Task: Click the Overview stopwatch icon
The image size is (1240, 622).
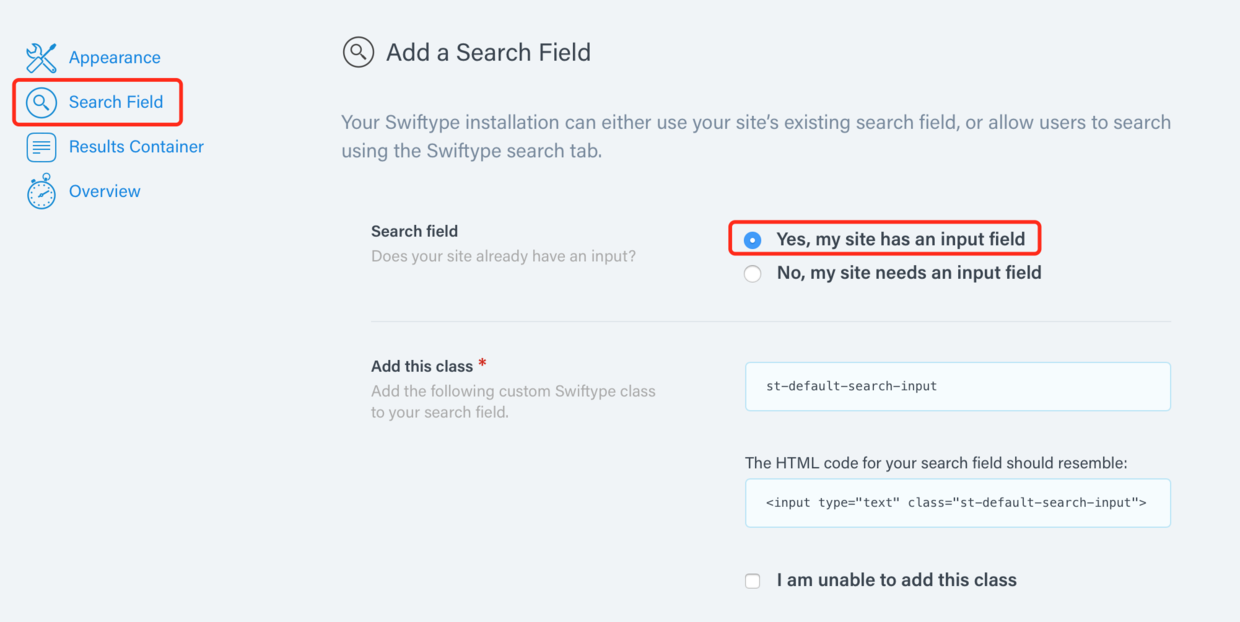Action: (41, 191)
